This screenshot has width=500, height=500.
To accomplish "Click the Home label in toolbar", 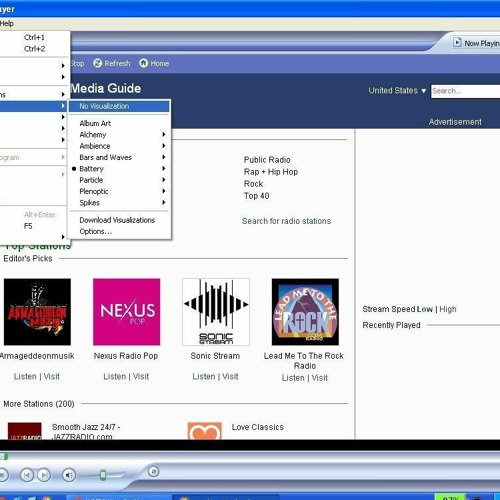I will coord(159,63).
